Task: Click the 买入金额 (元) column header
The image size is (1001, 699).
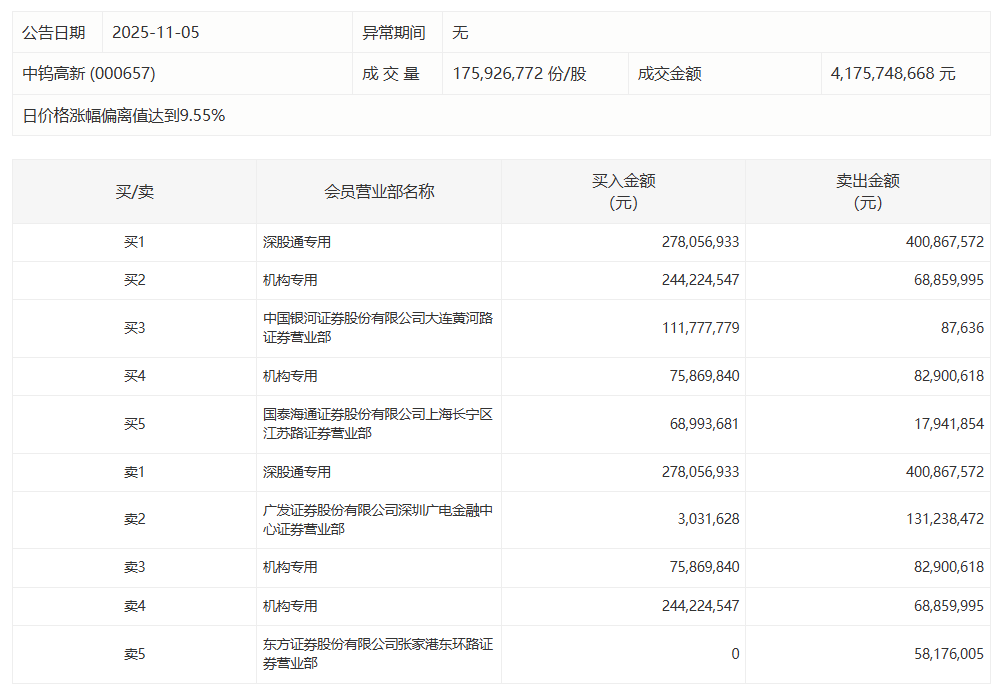Action: coord(623,192)
